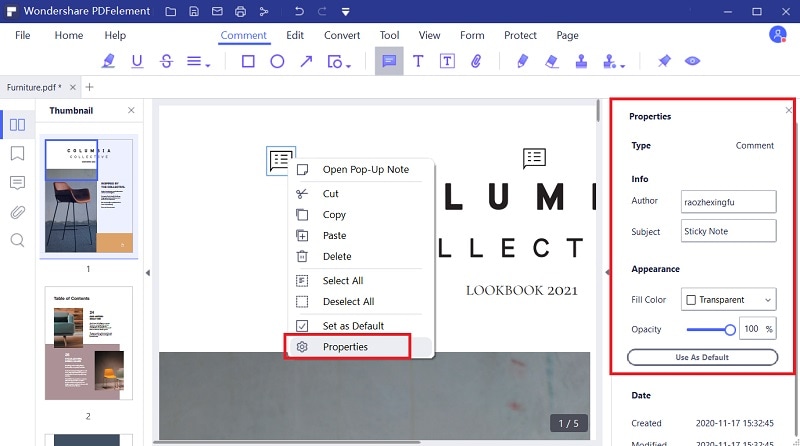Screen dimensions: 800x446
Task: Choose Paste in context menu
Action: point(360,235)
